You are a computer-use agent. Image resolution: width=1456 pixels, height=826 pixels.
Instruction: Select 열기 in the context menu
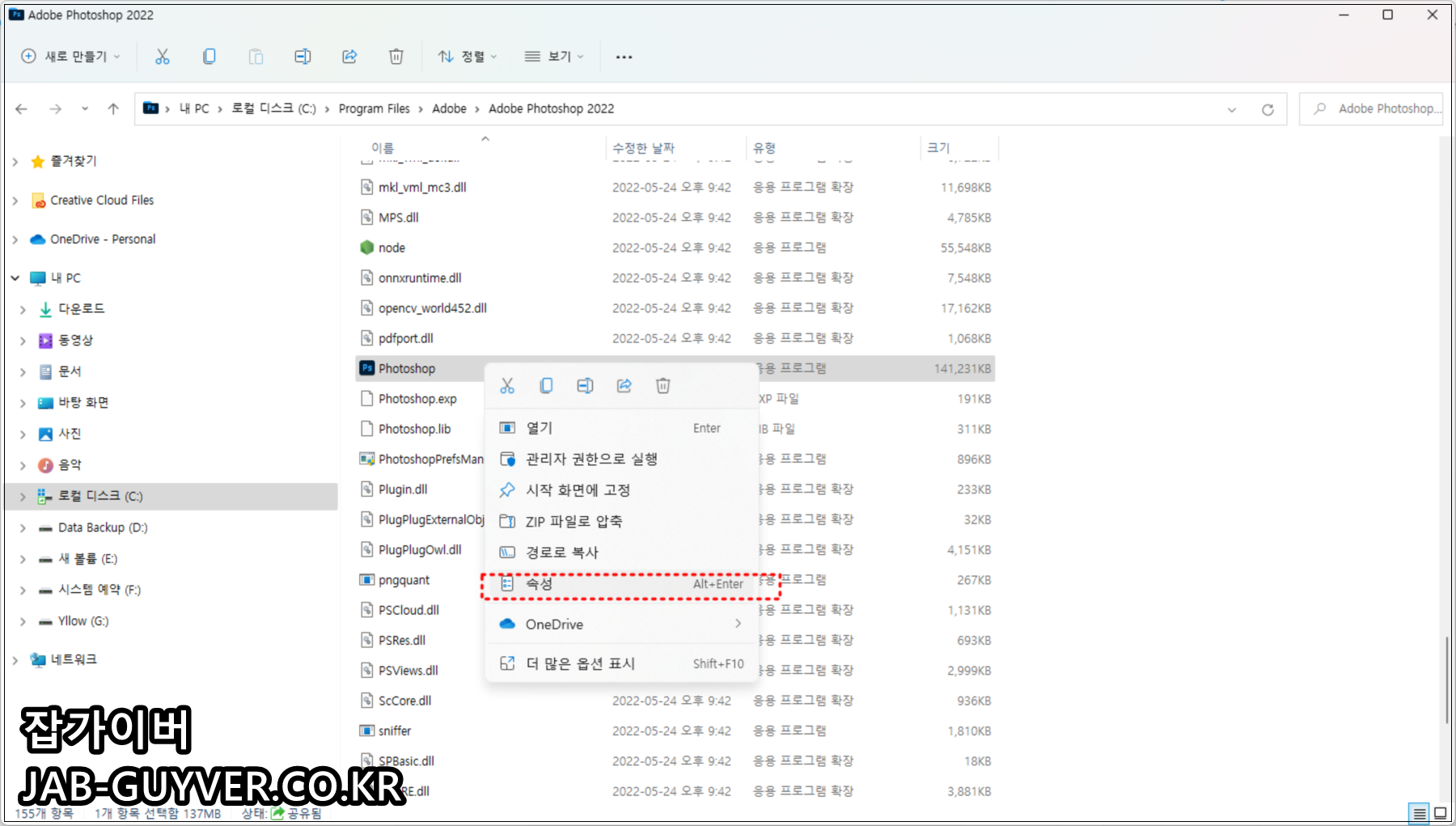coord(621,428)
